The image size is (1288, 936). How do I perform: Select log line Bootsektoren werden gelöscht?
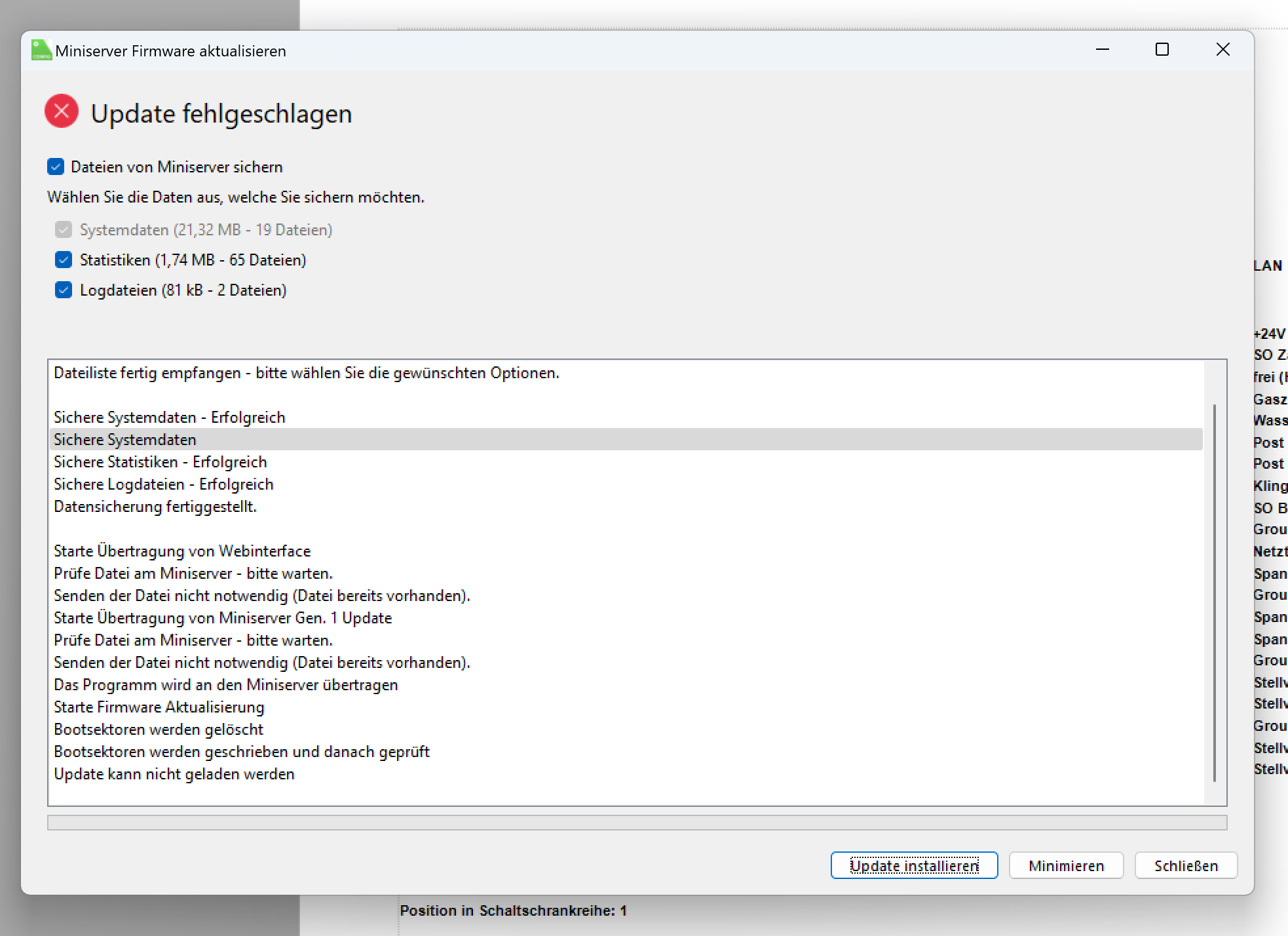click(159, 730)
